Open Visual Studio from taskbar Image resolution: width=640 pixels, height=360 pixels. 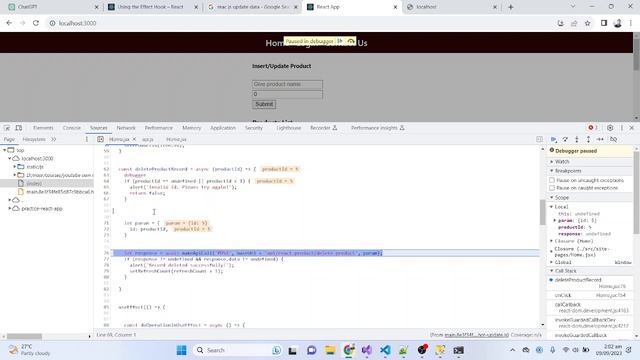[367, 350]
